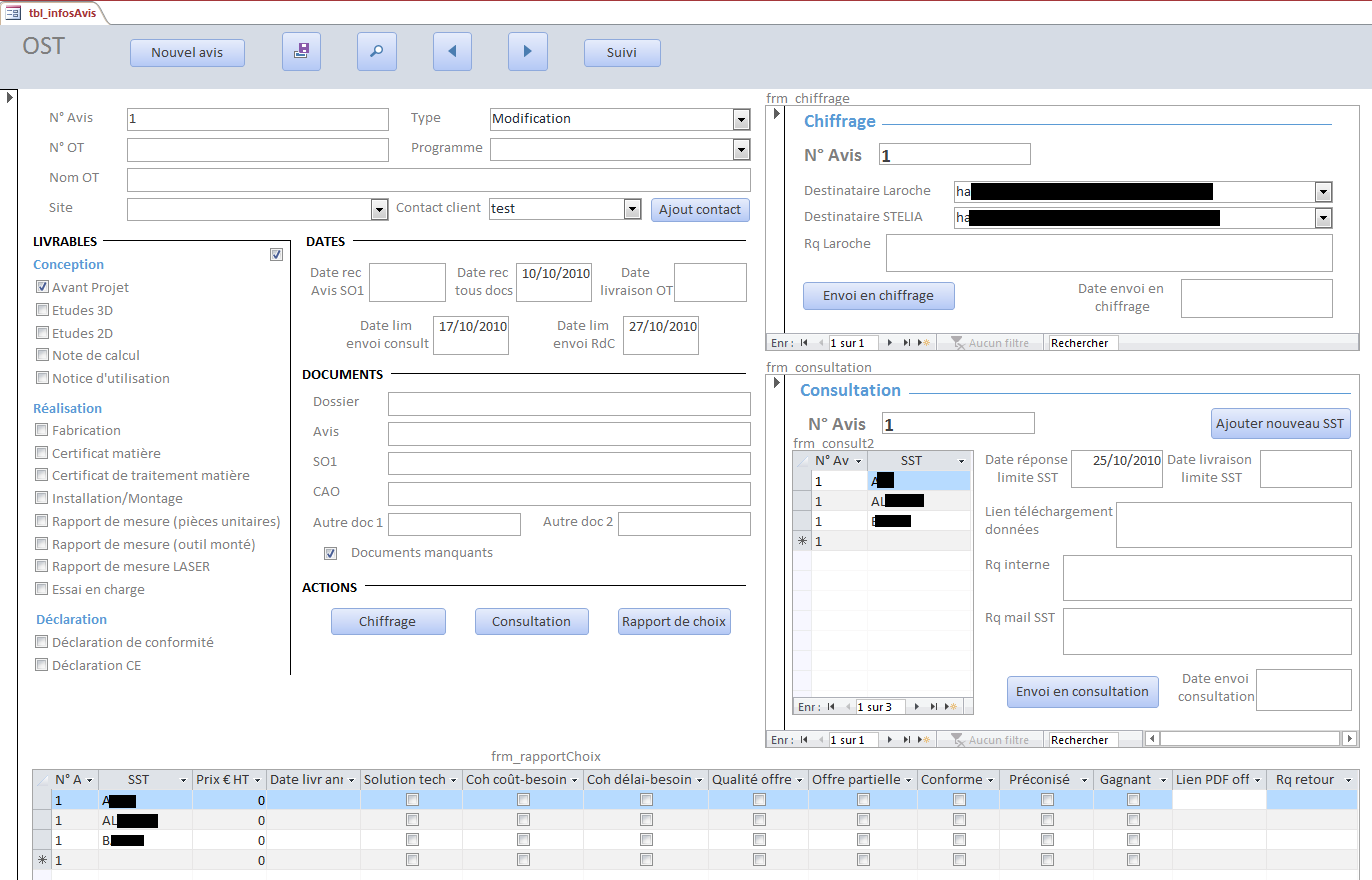Image resolution: width=1372 pixels, height=880 pixels.
Task: Click the Solution tech column header
Action: pyautogui.click(x=410, y=780)
